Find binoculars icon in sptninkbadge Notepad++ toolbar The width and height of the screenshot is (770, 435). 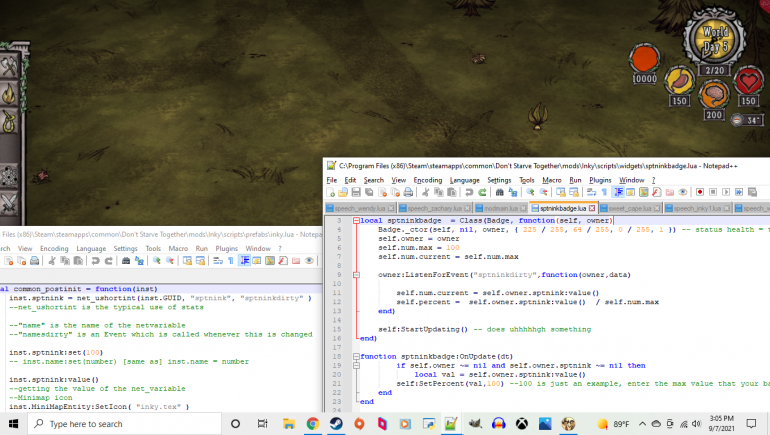click(x=499, y=192)
